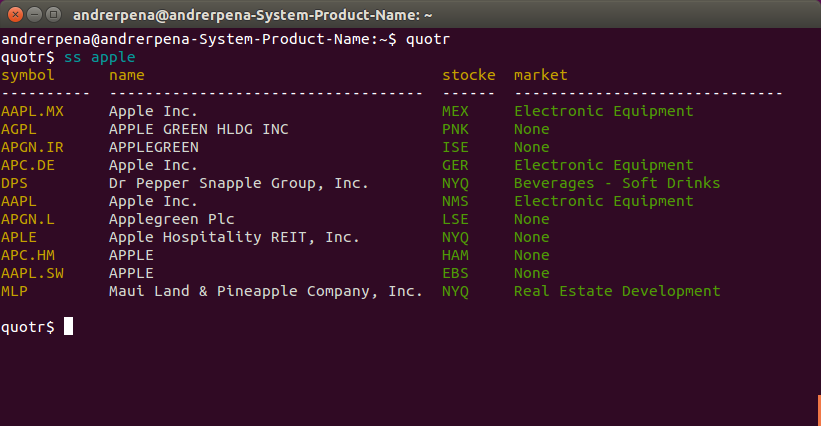Click the 'symbol' column header
Screen dimensions: 821x426
[28, 75]
